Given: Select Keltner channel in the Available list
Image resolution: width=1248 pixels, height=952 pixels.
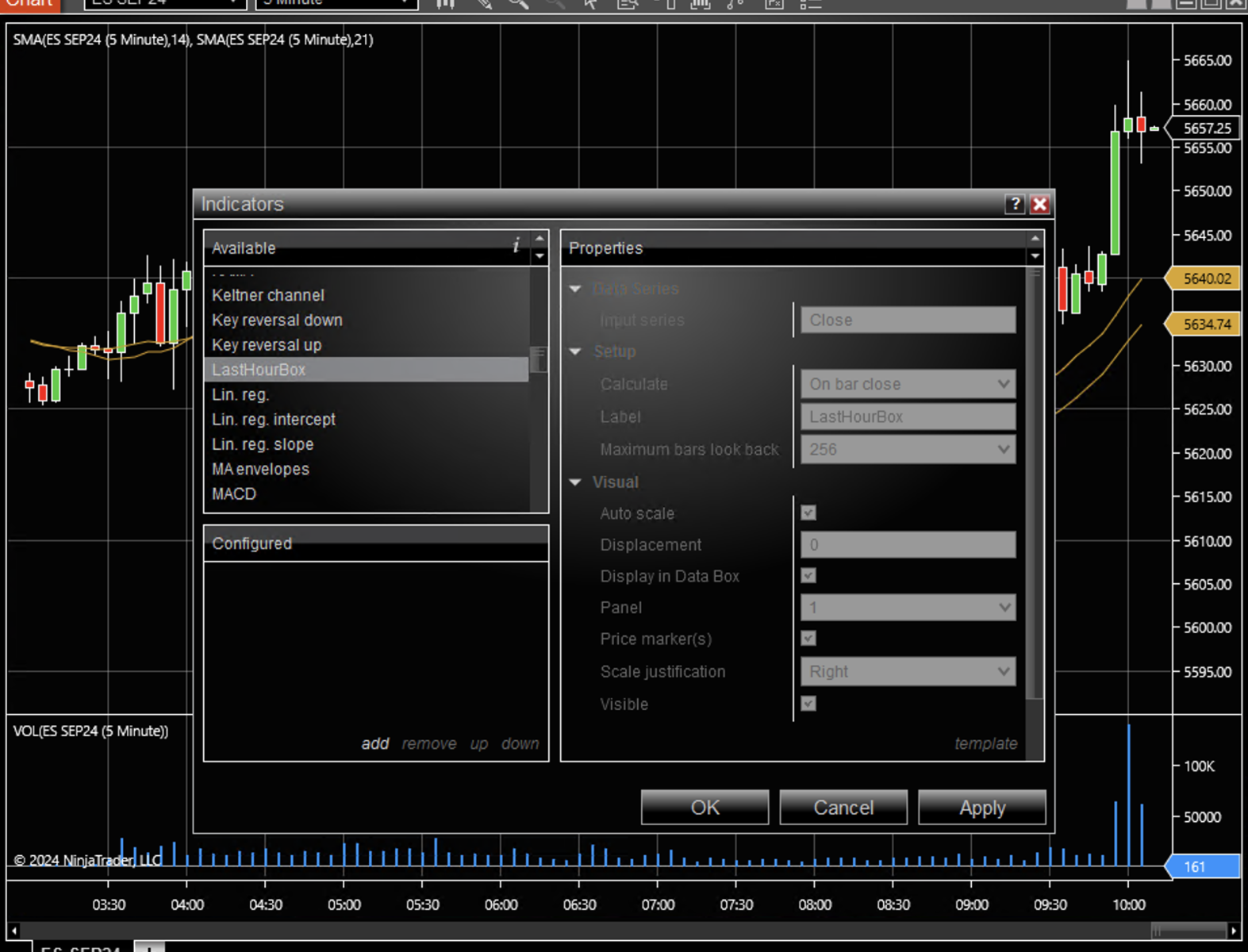Looking at the screenshot, I should coord(367,295).
